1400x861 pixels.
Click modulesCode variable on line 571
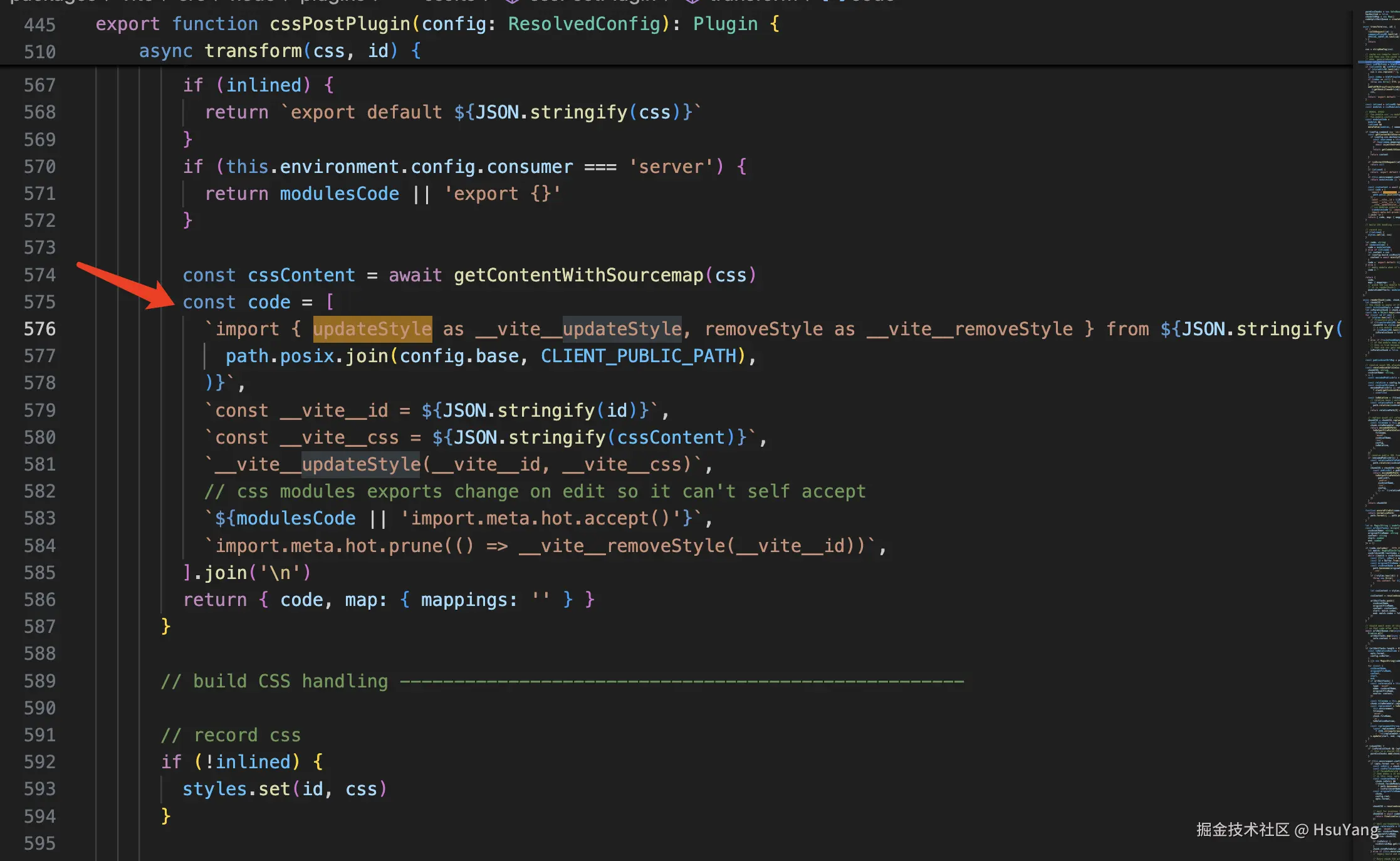[339, 194]
